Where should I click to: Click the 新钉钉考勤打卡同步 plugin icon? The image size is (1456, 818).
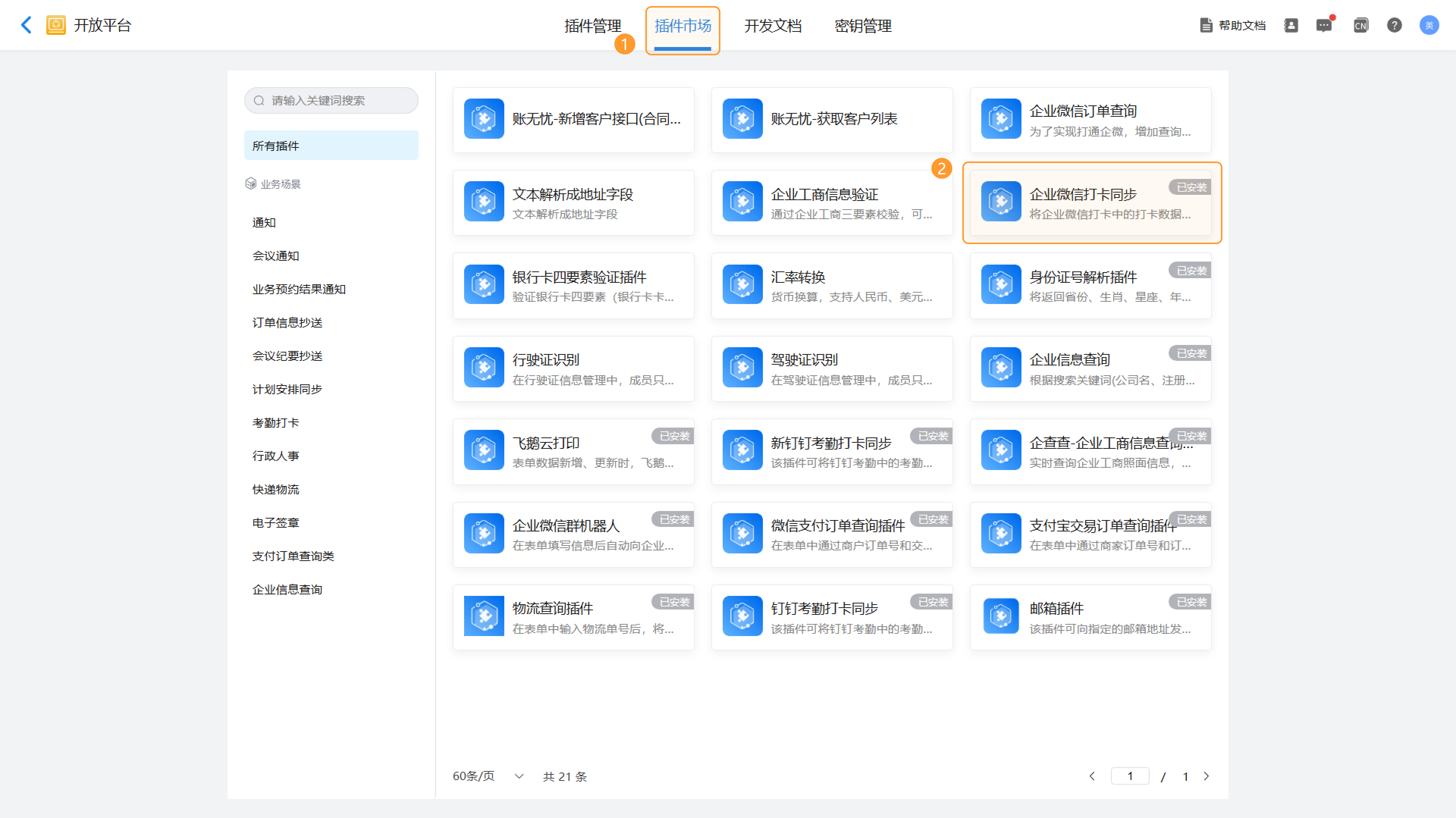tap(743, 450)
